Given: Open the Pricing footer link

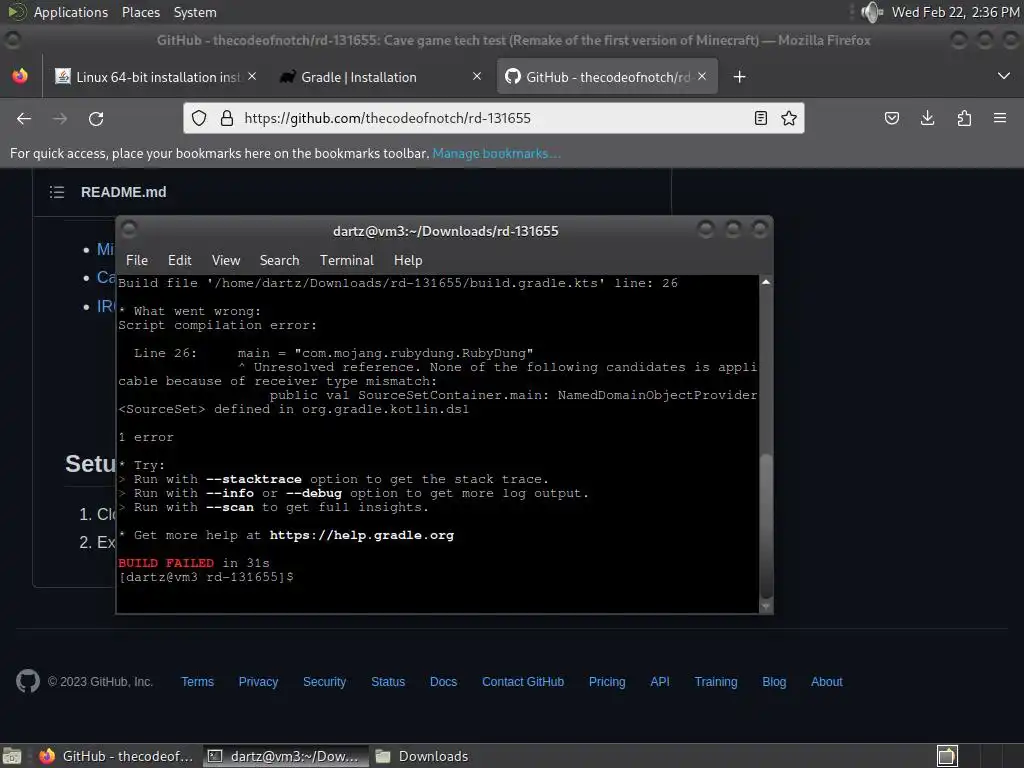Looking at the screenshot, I should click(607, 682).
